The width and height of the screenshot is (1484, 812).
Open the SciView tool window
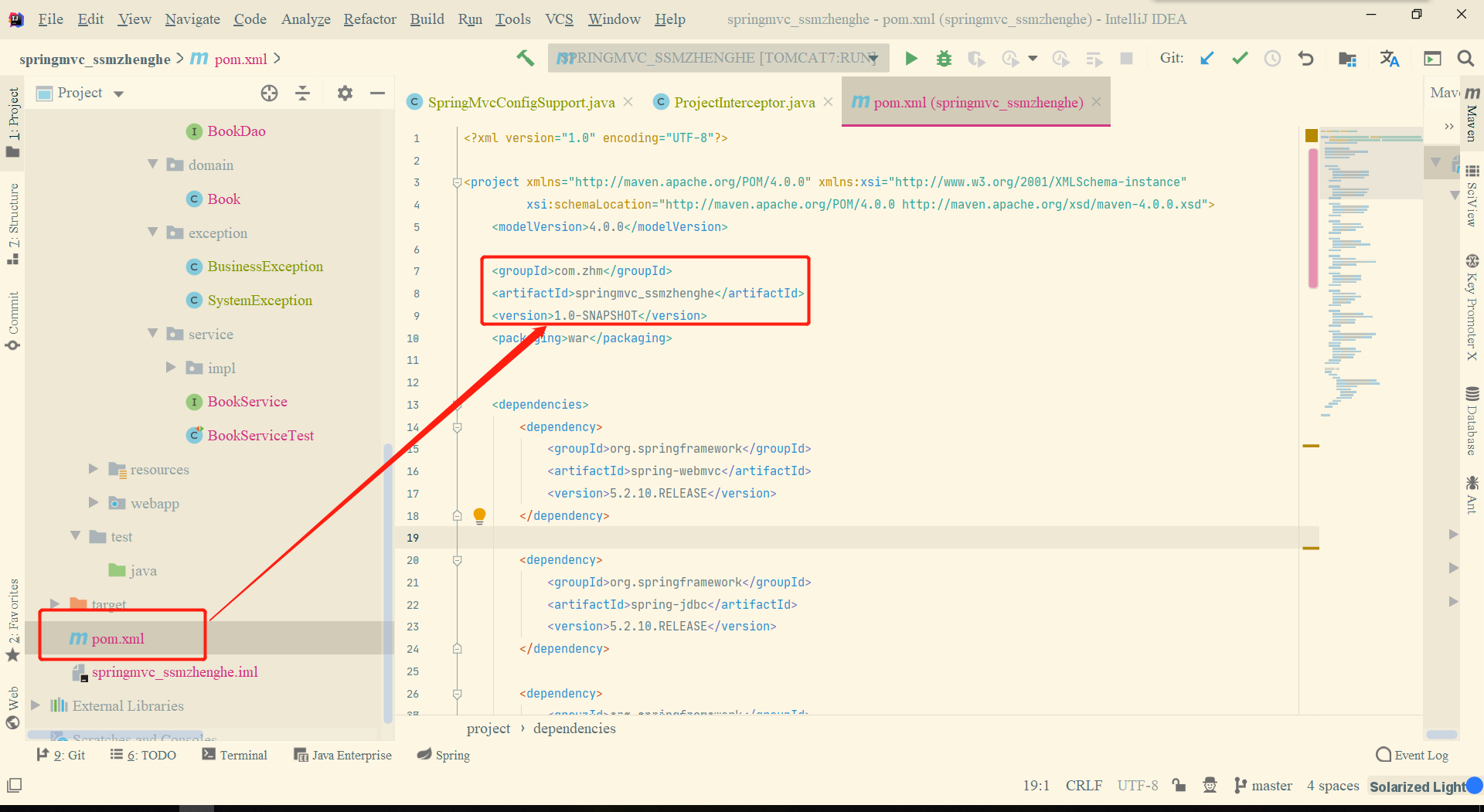pyautogui.click(x=1472, y=195)
